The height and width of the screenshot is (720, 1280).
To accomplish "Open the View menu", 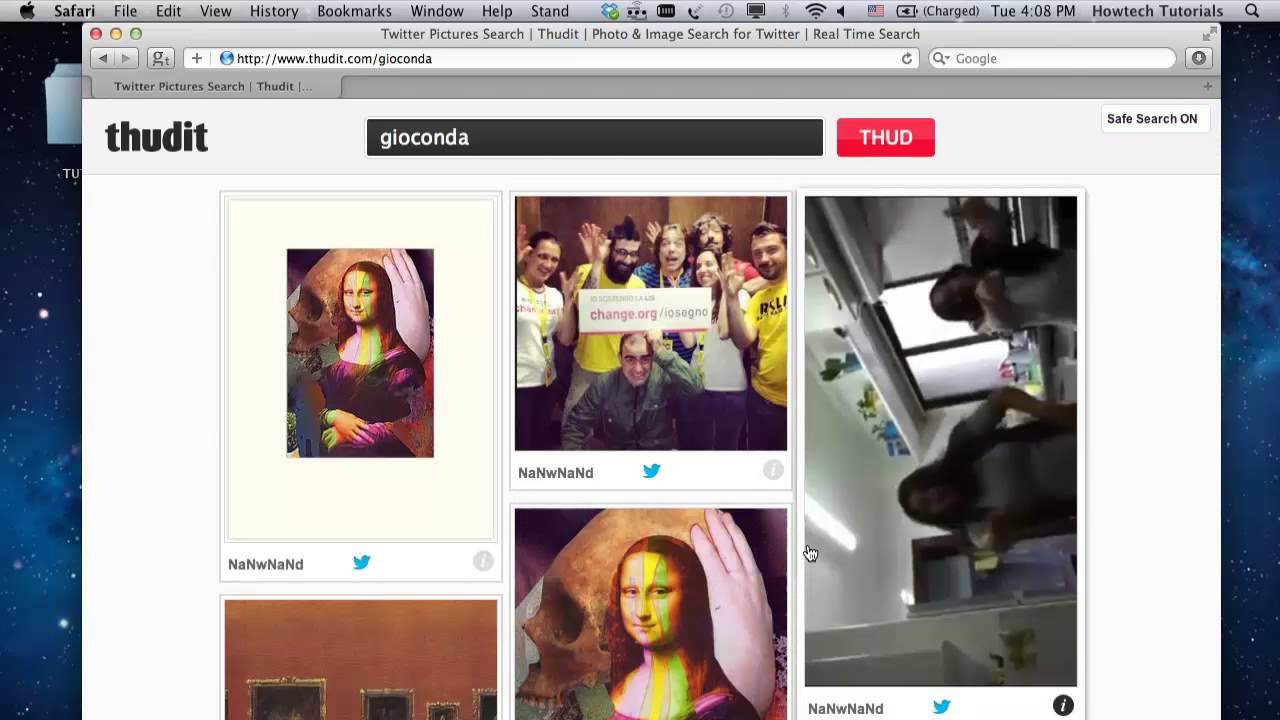I will 215,11.
